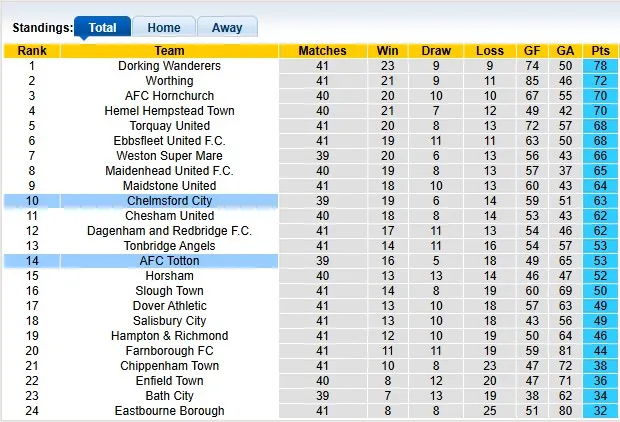
Task: Click the Bath City team row
Action: [x=169, y=396]
